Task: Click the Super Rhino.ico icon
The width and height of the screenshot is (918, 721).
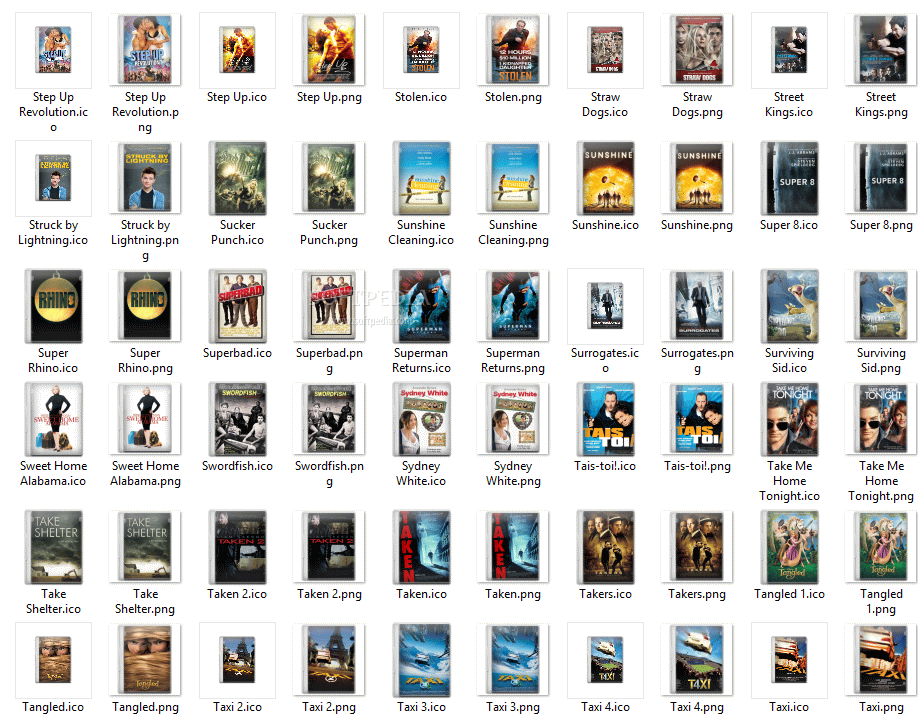Action: click(x=53, y=306)
